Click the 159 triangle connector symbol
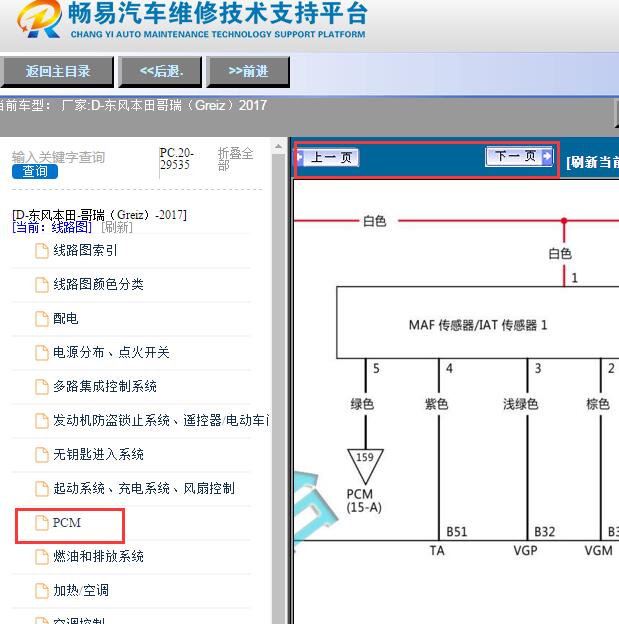 pyautogui.click(x=365, y=466)
